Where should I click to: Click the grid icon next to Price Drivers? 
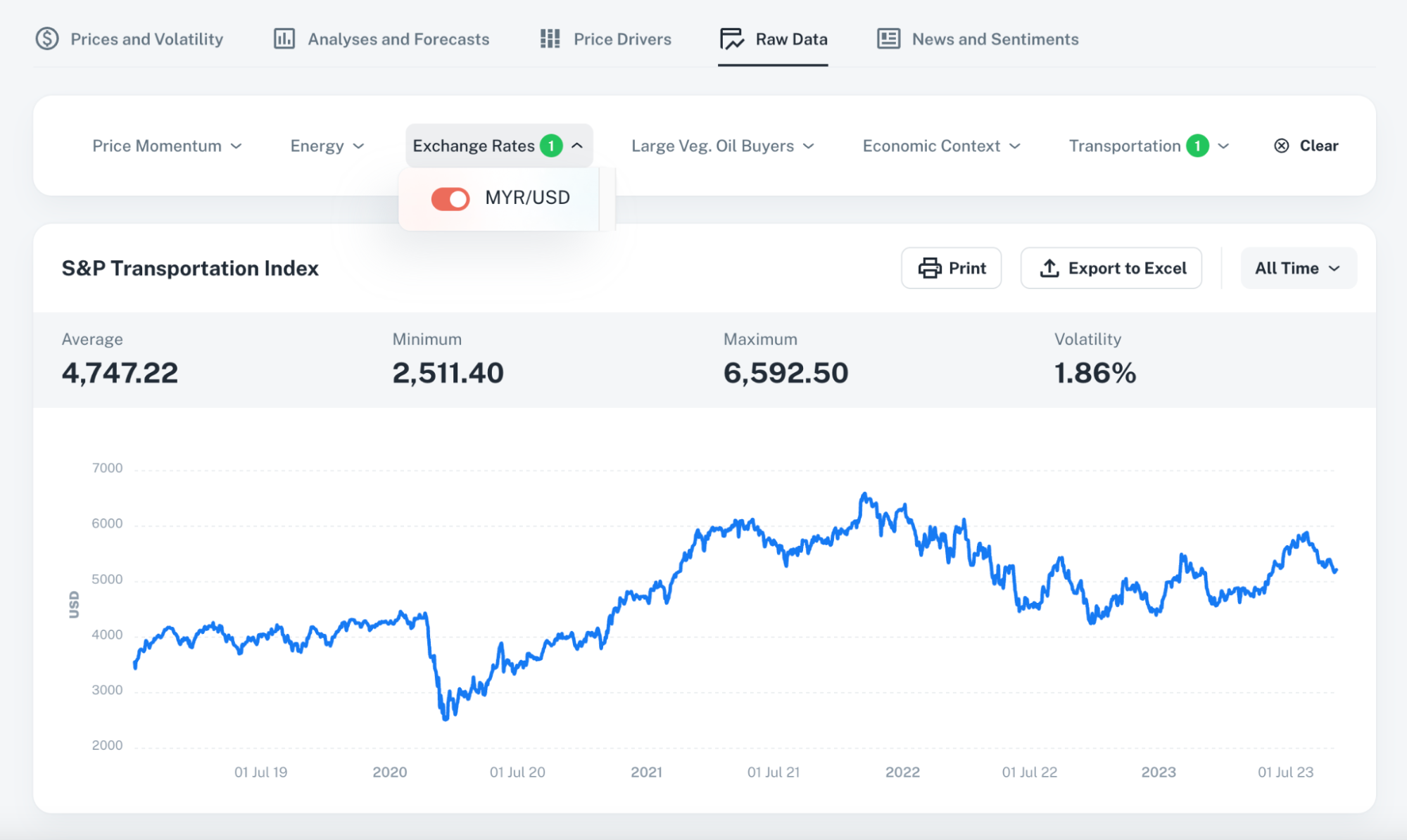[x=550, y=39]
